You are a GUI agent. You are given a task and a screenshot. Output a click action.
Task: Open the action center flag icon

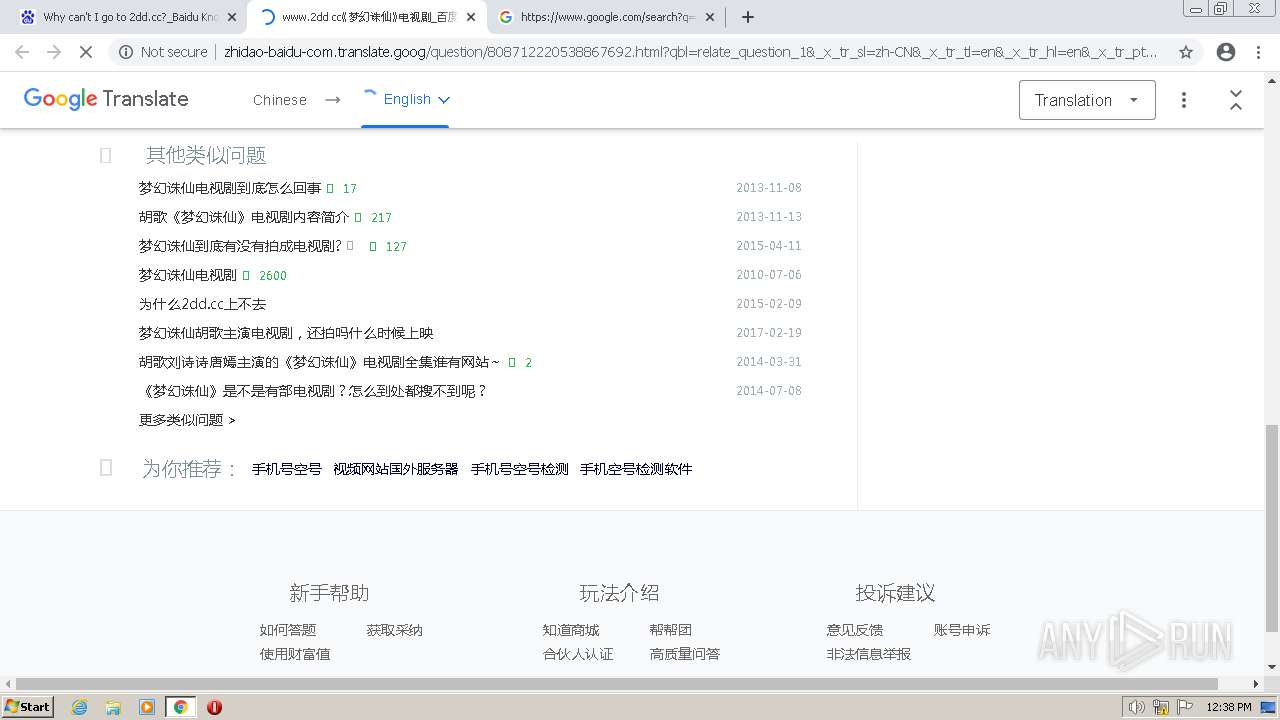click(x=1185, y=707)
